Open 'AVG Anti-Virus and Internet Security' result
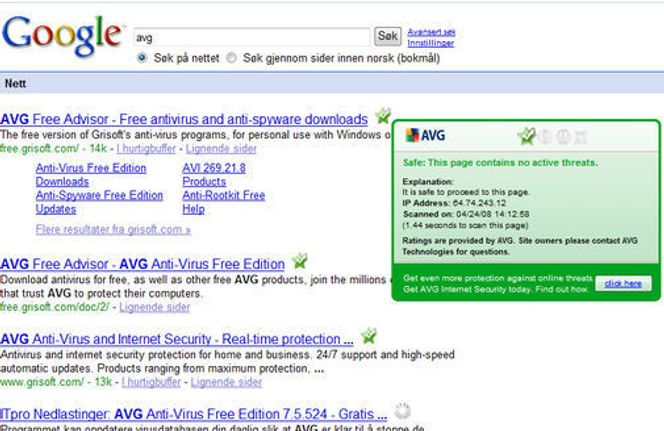The height and width of the screenshot is (431, 664). 177,339
